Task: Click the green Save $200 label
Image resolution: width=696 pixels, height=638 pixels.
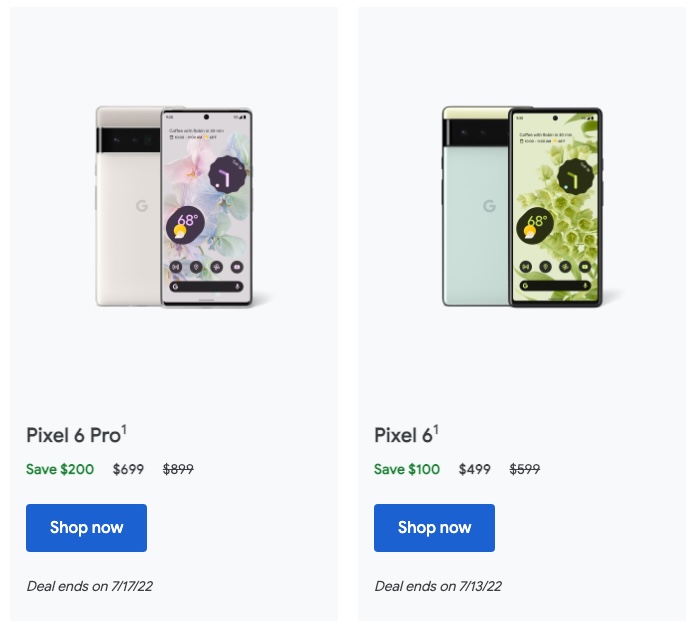Action: (60, 469)
